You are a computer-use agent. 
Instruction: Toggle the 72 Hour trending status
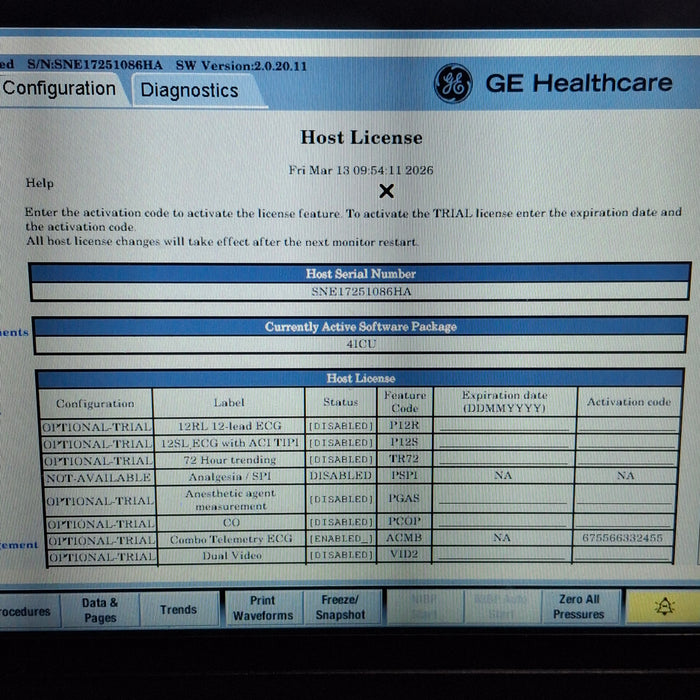point(341,459)
